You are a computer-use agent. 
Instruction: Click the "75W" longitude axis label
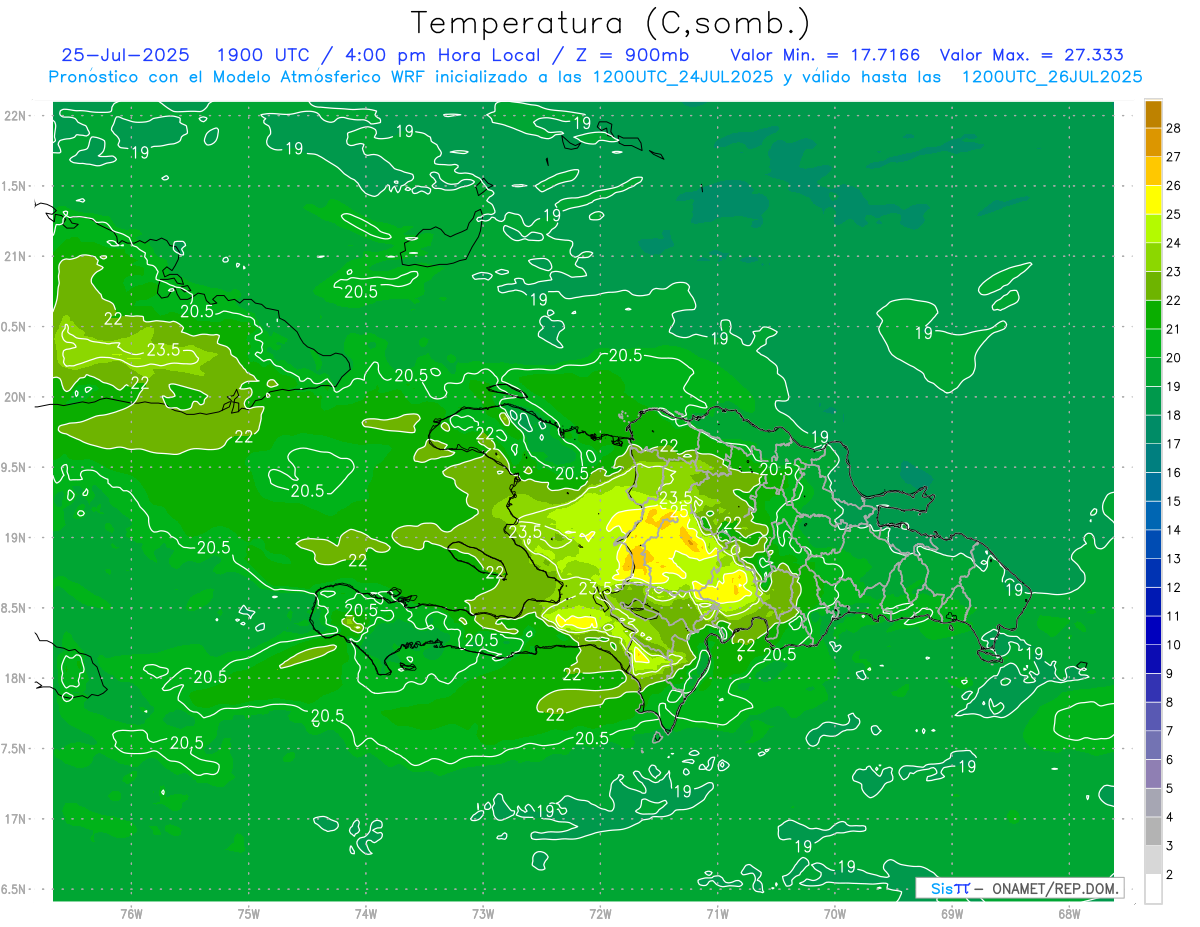click(x=249, y=914)
